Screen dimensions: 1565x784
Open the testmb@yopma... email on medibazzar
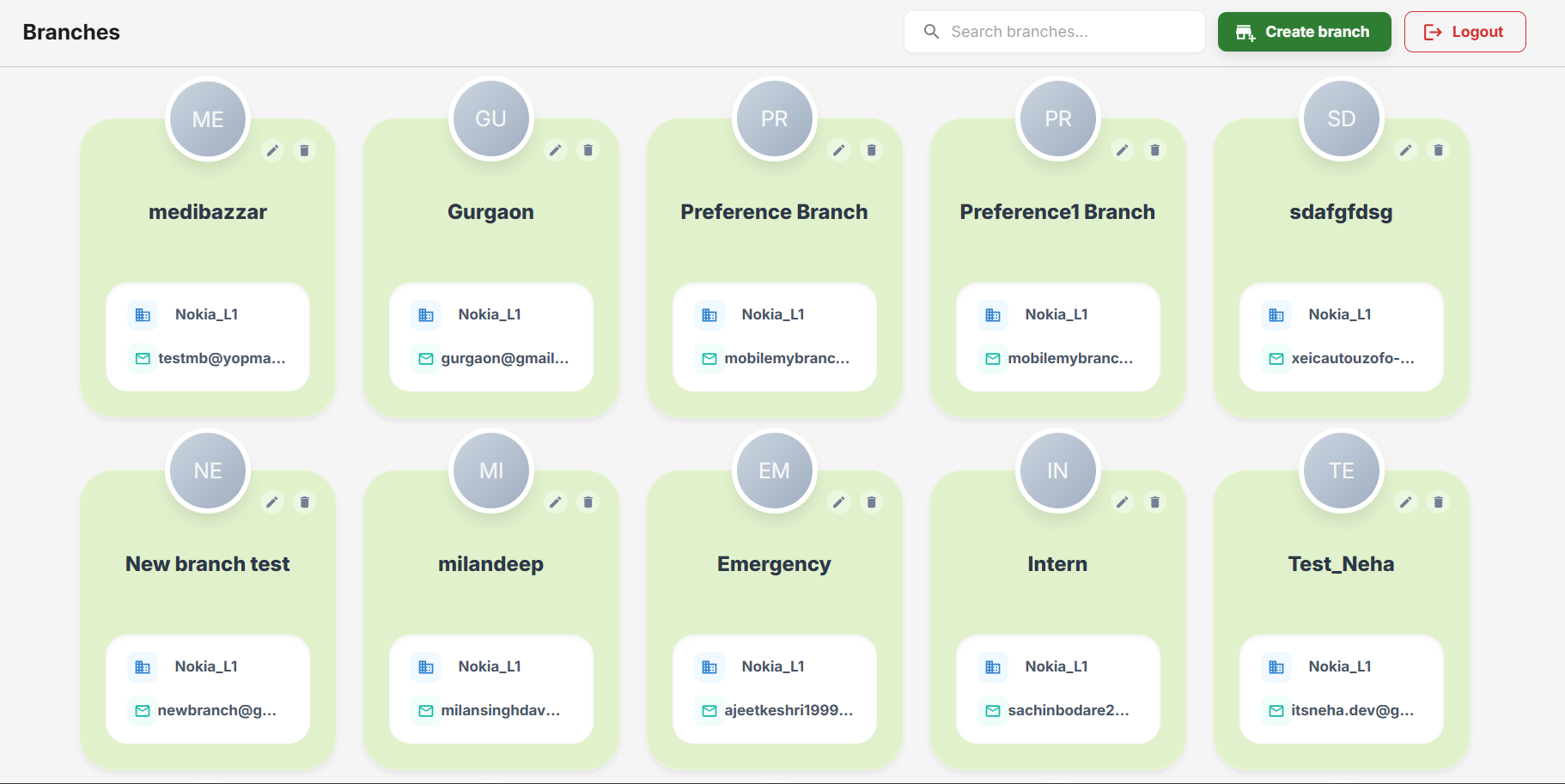pos(222,359)
